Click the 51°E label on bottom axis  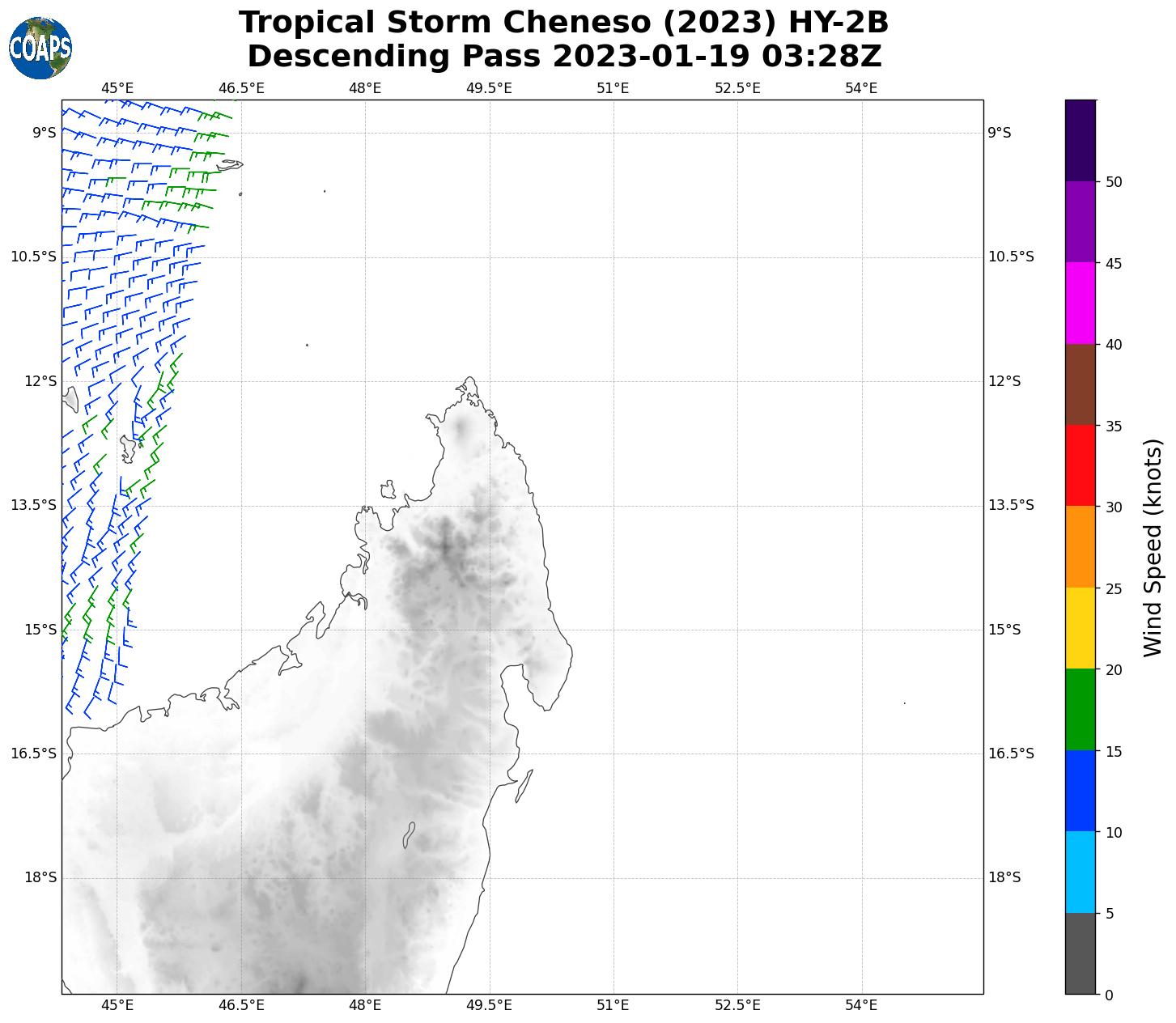tap(613, 1005)
